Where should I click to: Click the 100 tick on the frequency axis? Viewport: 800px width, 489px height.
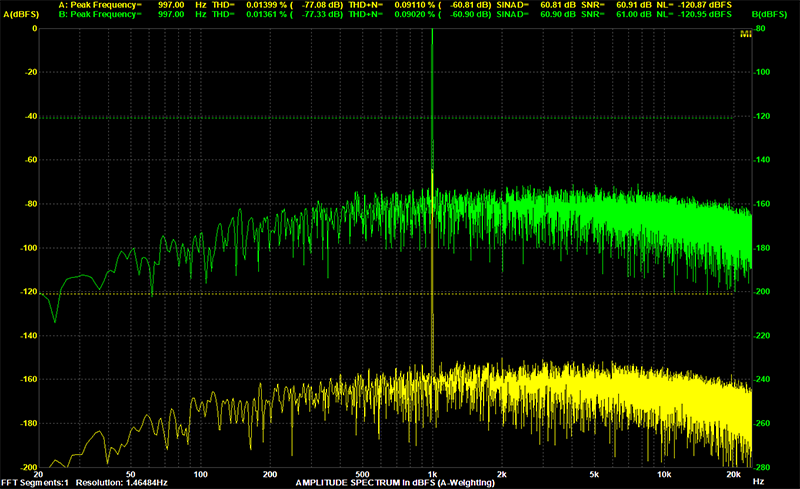click(201, 474)
